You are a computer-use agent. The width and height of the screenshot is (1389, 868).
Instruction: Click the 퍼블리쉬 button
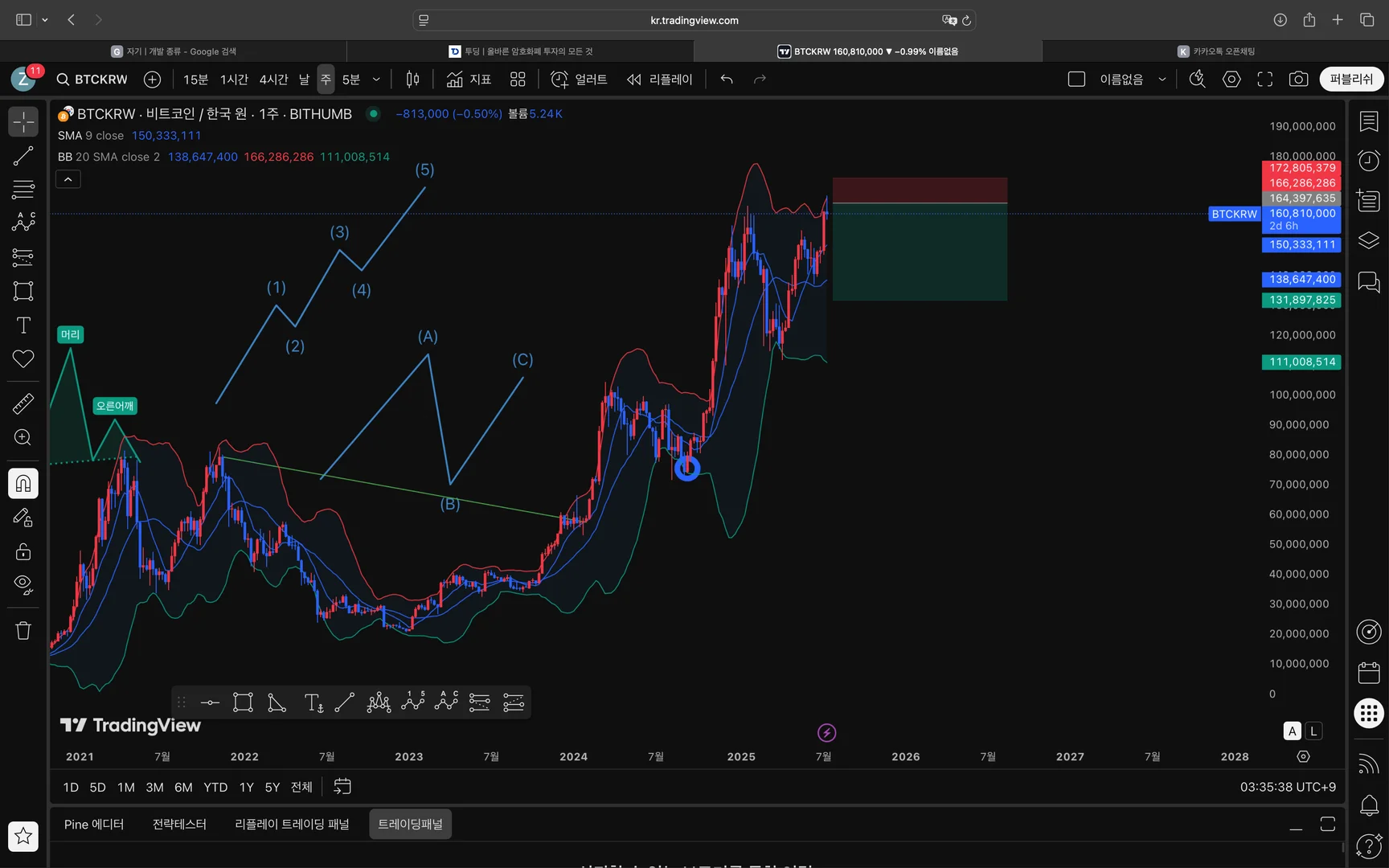1351,79
